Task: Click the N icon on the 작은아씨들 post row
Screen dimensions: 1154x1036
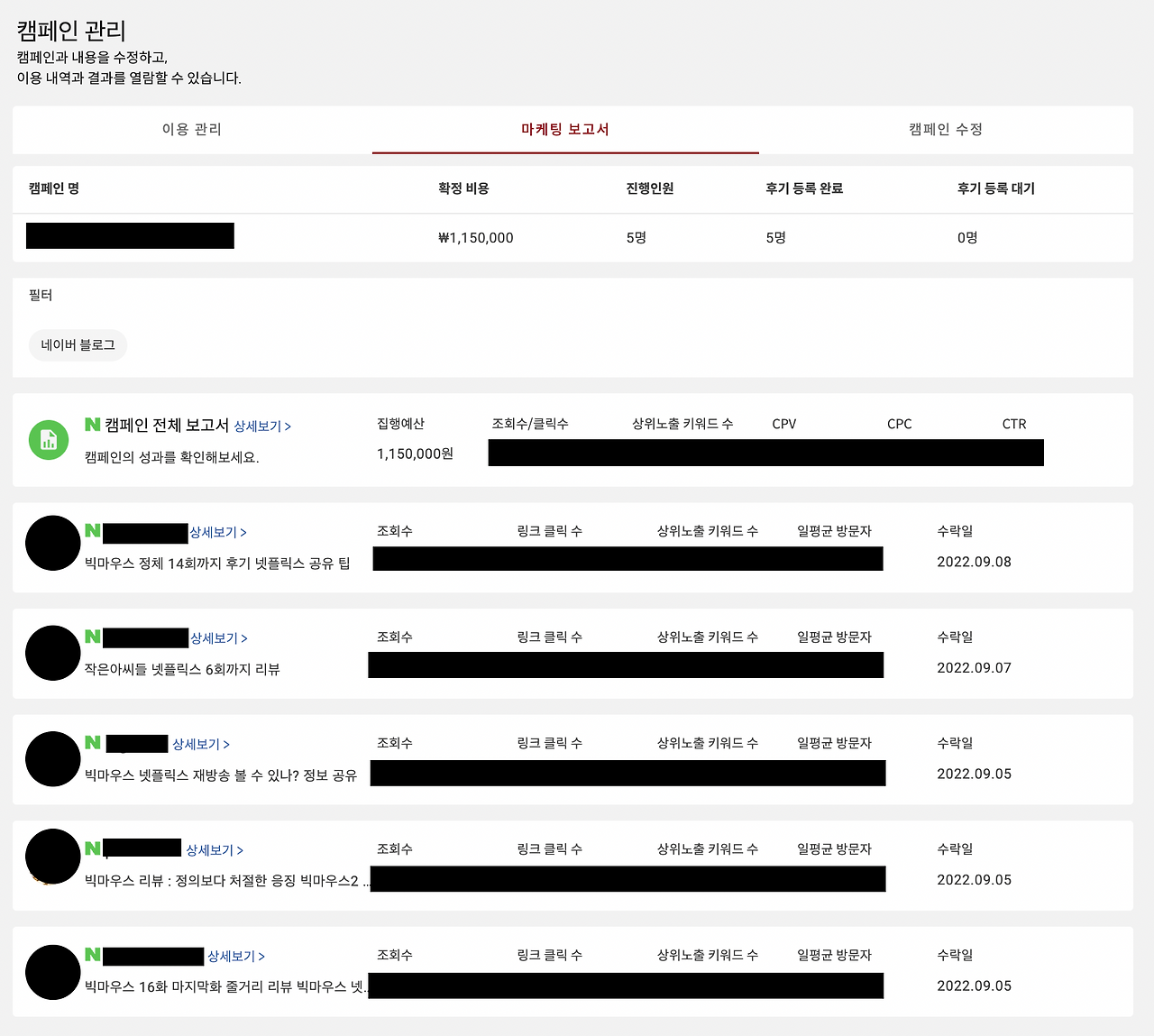Action: point(93,637)
